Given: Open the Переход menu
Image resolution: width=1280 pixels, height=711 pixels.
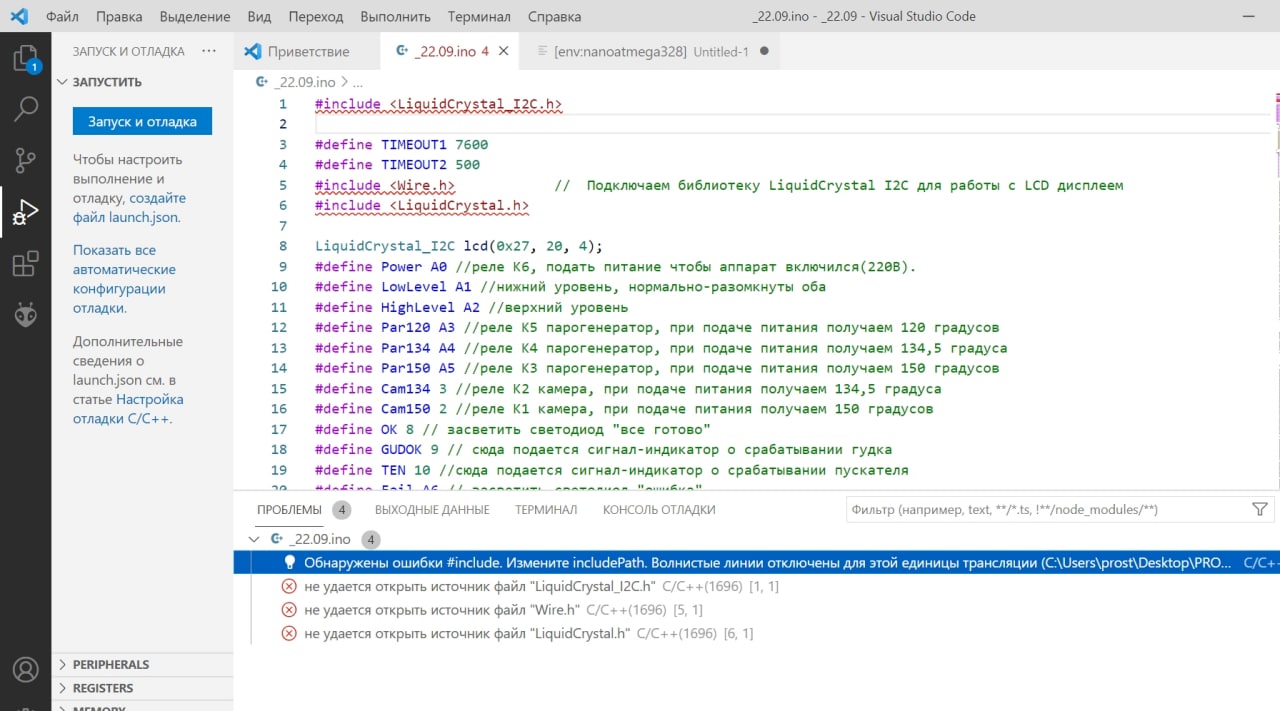Looking at the screenshot, I should [316, 16].
